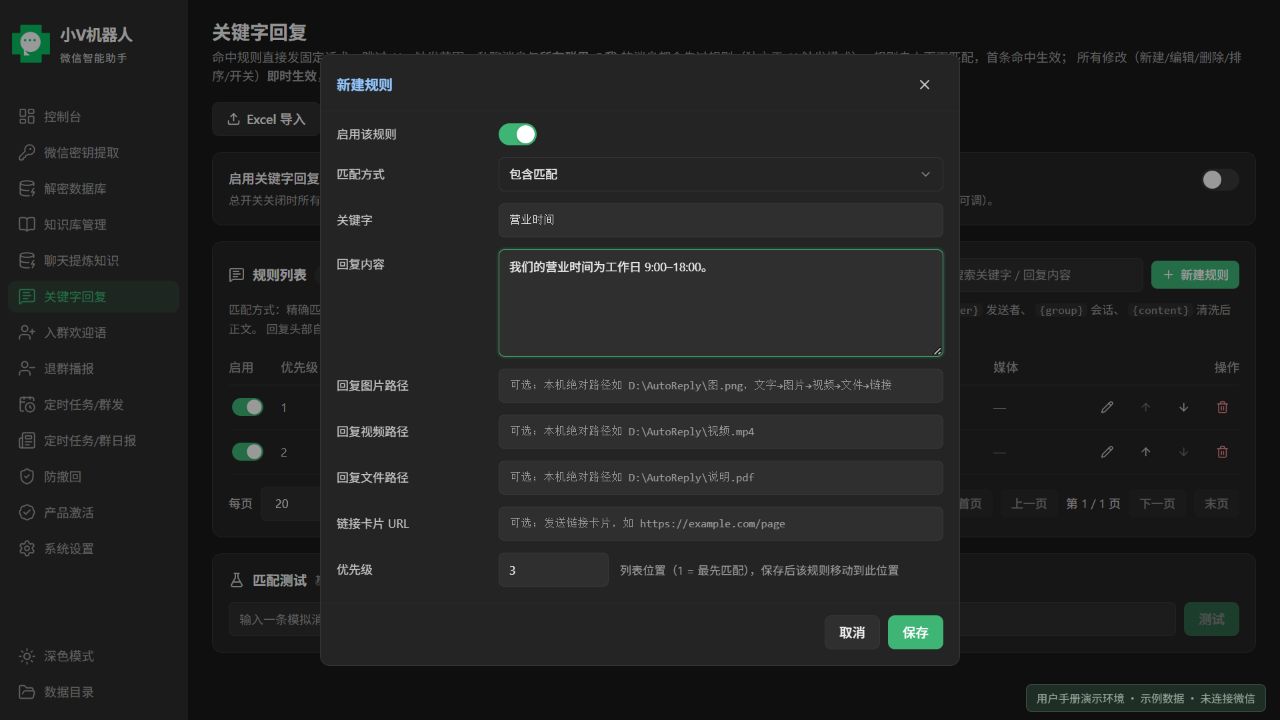1280x720 pixels.
Task: Click the 回复图片路径 input field
Action: [720, 386]
